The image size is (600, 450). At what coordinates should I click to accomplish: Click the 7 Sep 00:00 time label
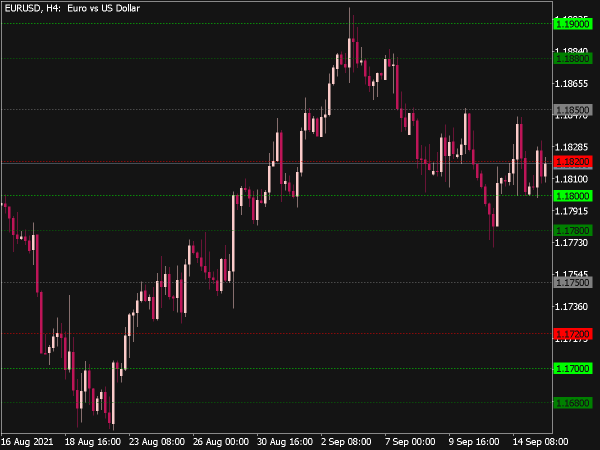click(x=410, y=442)
